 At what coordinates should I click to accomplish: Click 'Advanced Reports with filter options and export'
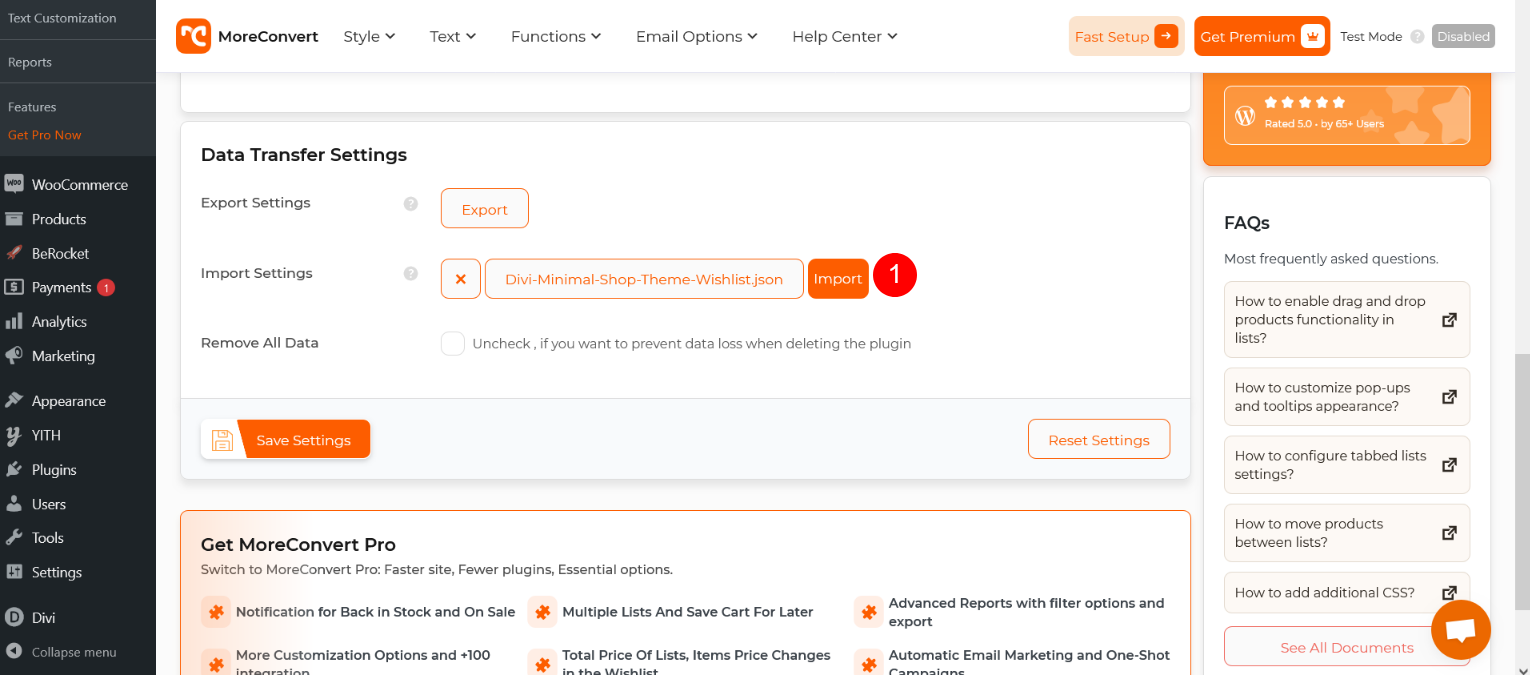point(1027,612)
